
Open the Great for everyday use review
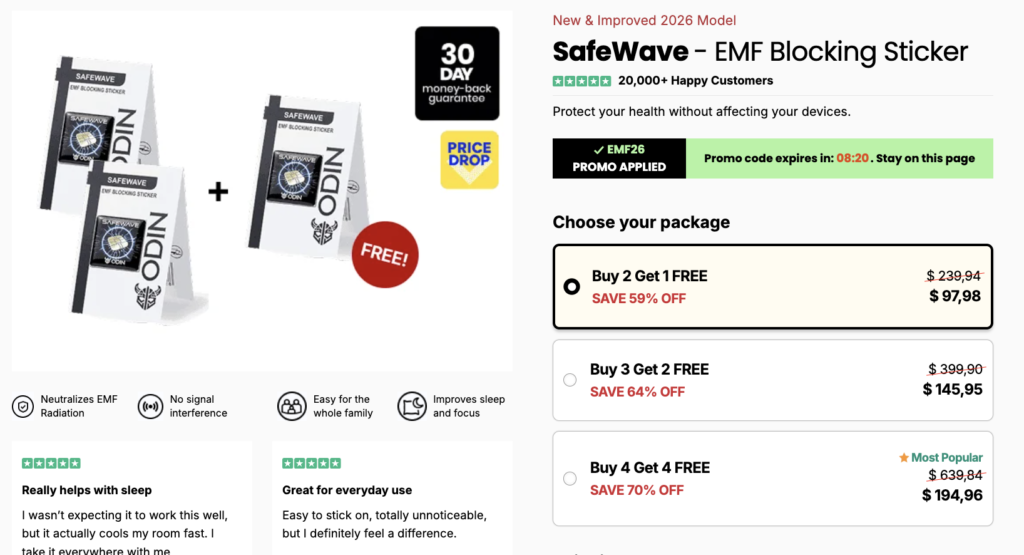coord(347,490)
